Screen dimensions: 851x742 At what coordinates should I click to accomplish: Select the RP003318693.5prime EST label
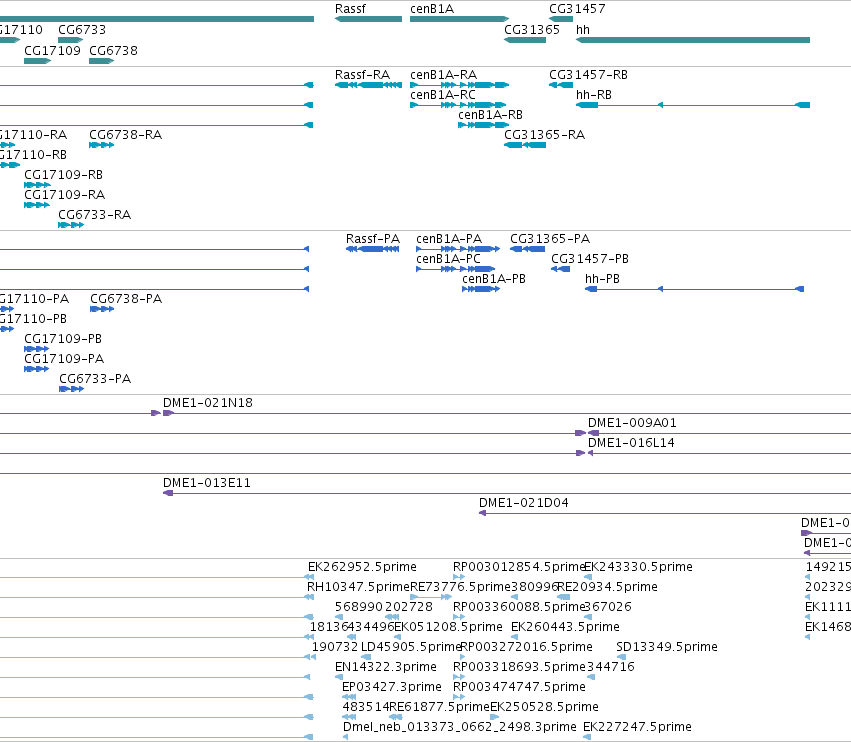pos(519,667)
